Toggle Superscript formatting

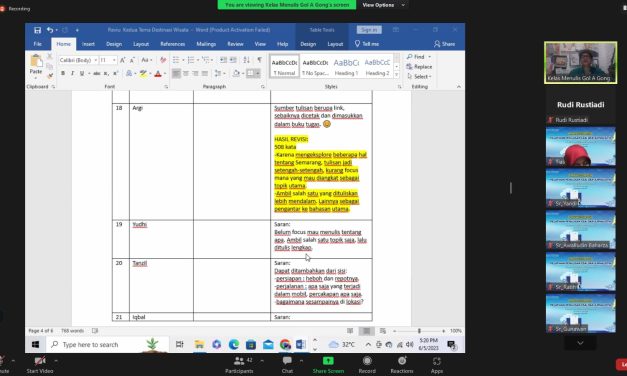(115, 73)
